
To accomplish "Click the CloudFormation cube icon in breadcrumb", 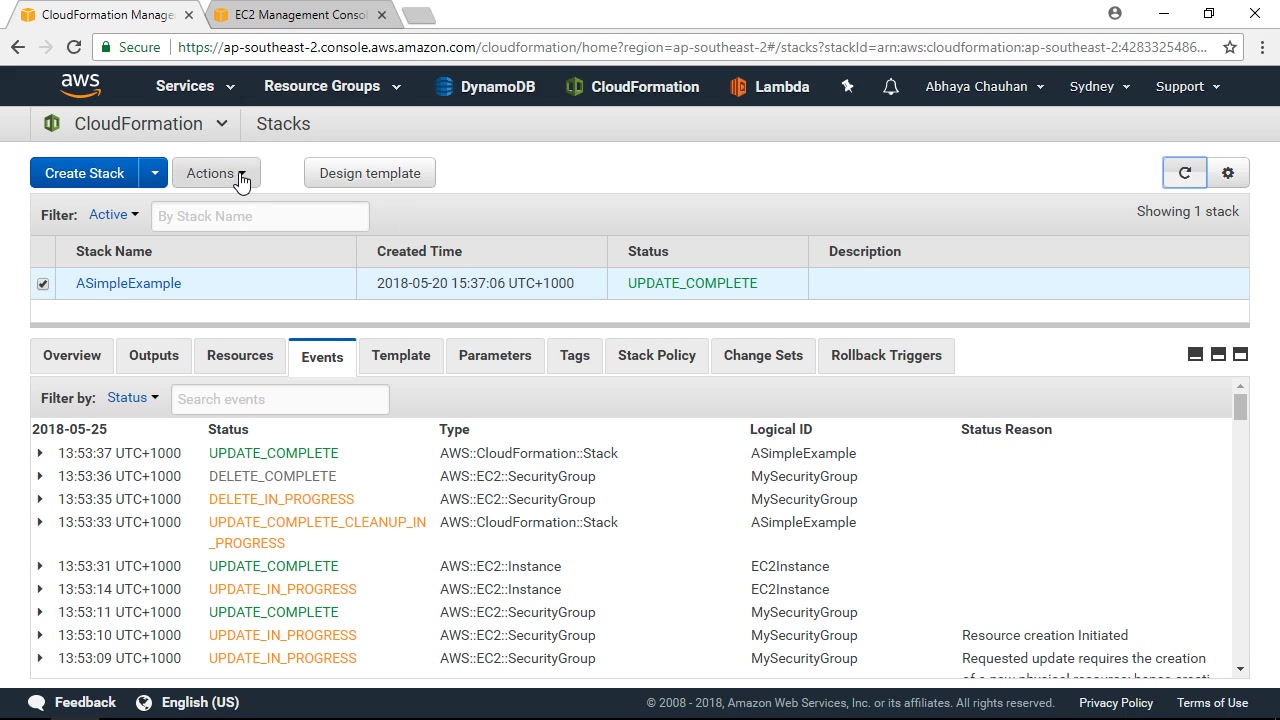I will tap(52, 124).
